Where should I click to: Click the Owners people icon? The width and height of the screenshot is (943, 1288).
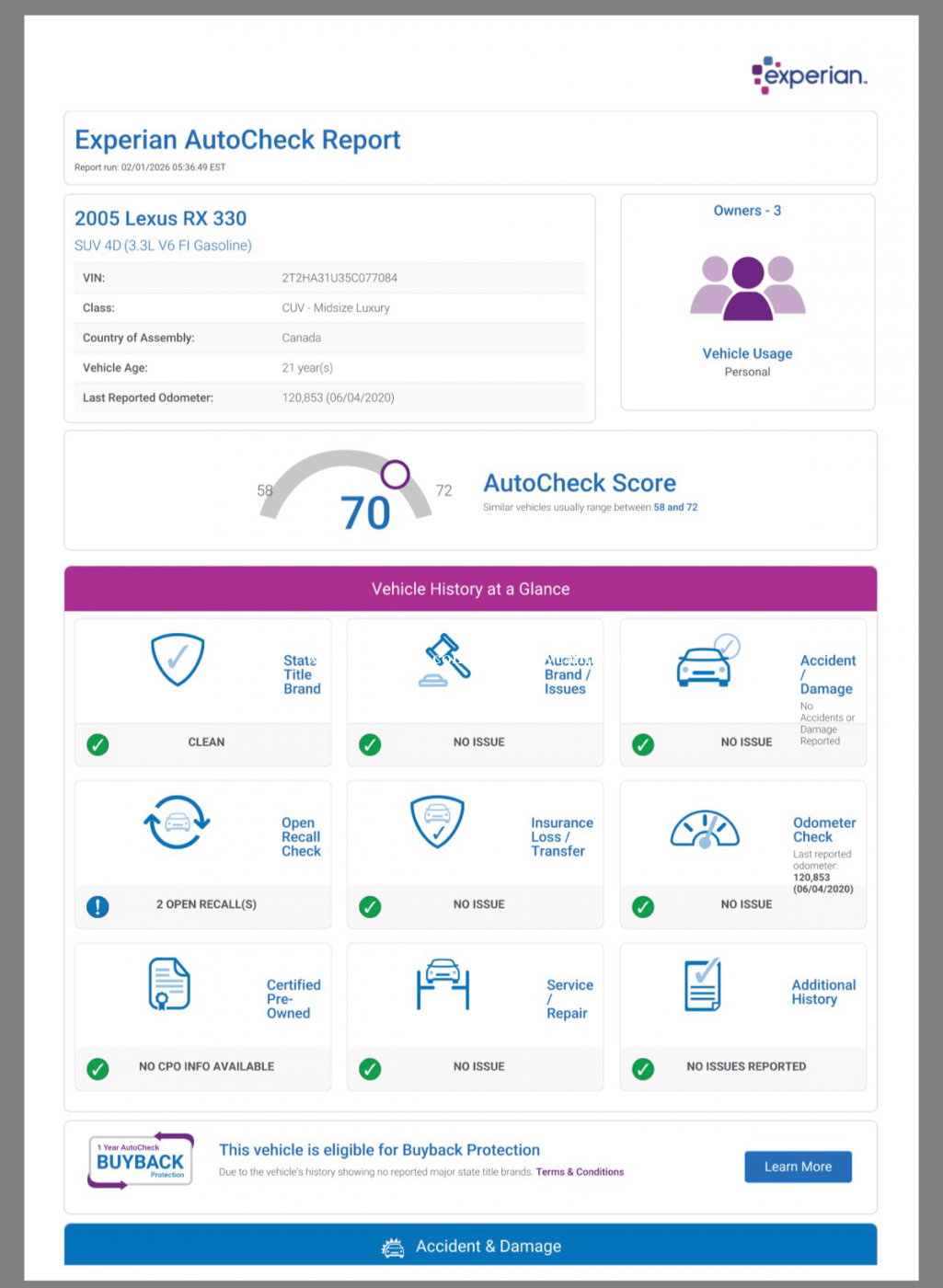coord(747,287)
